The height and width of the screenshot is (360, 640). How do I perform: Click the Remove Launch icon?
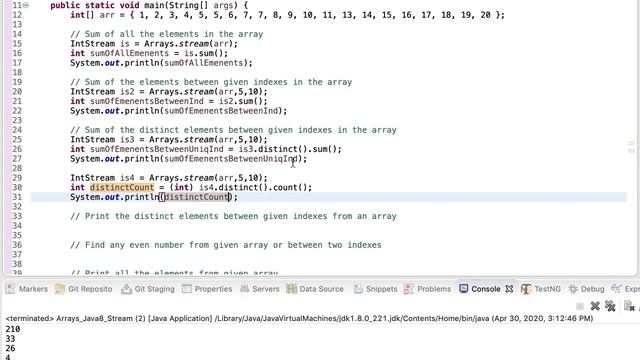click(595, 306)
